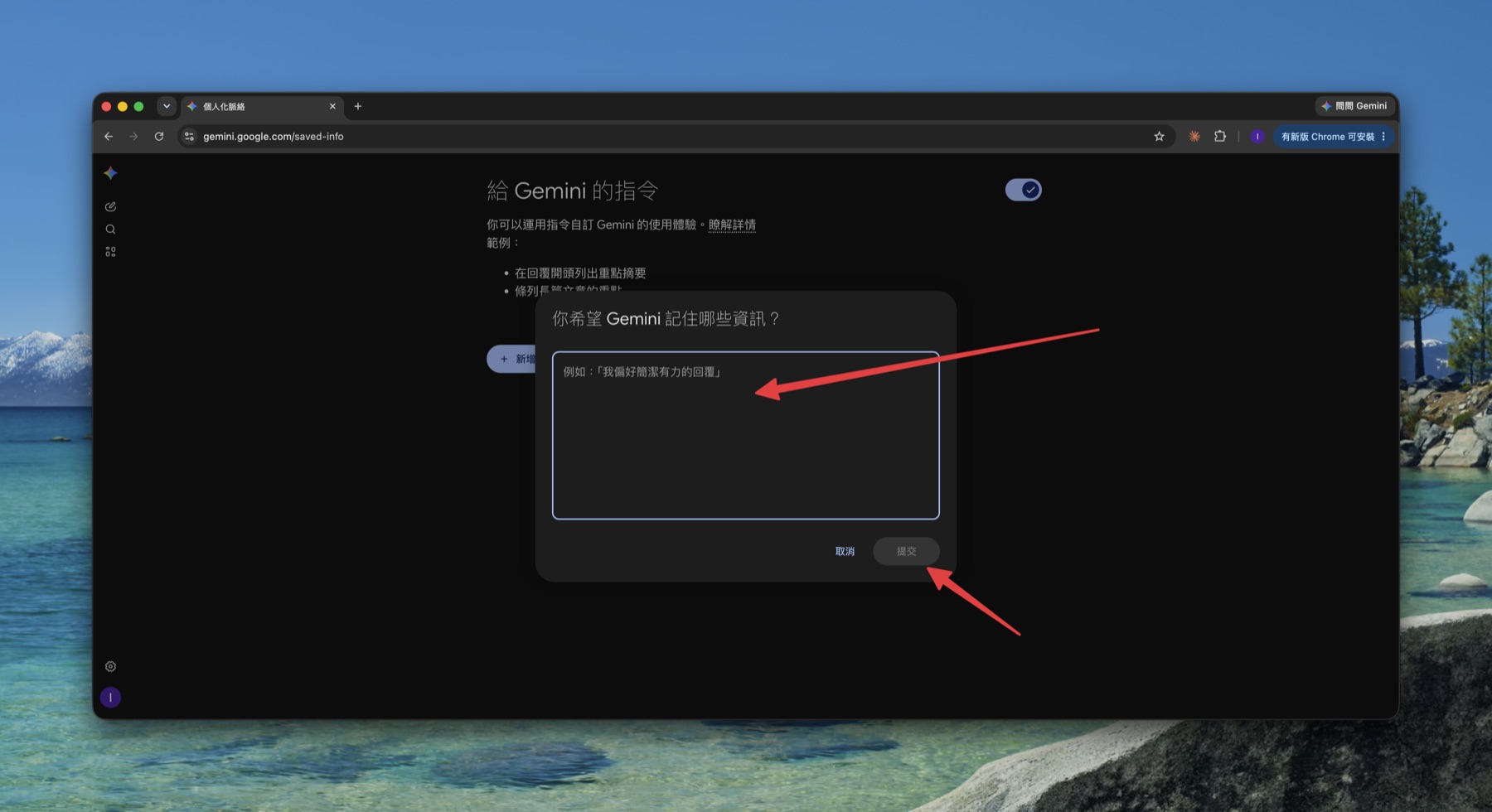Reload the Gemini page
The image size is (1492, 812).
[159, 137]
